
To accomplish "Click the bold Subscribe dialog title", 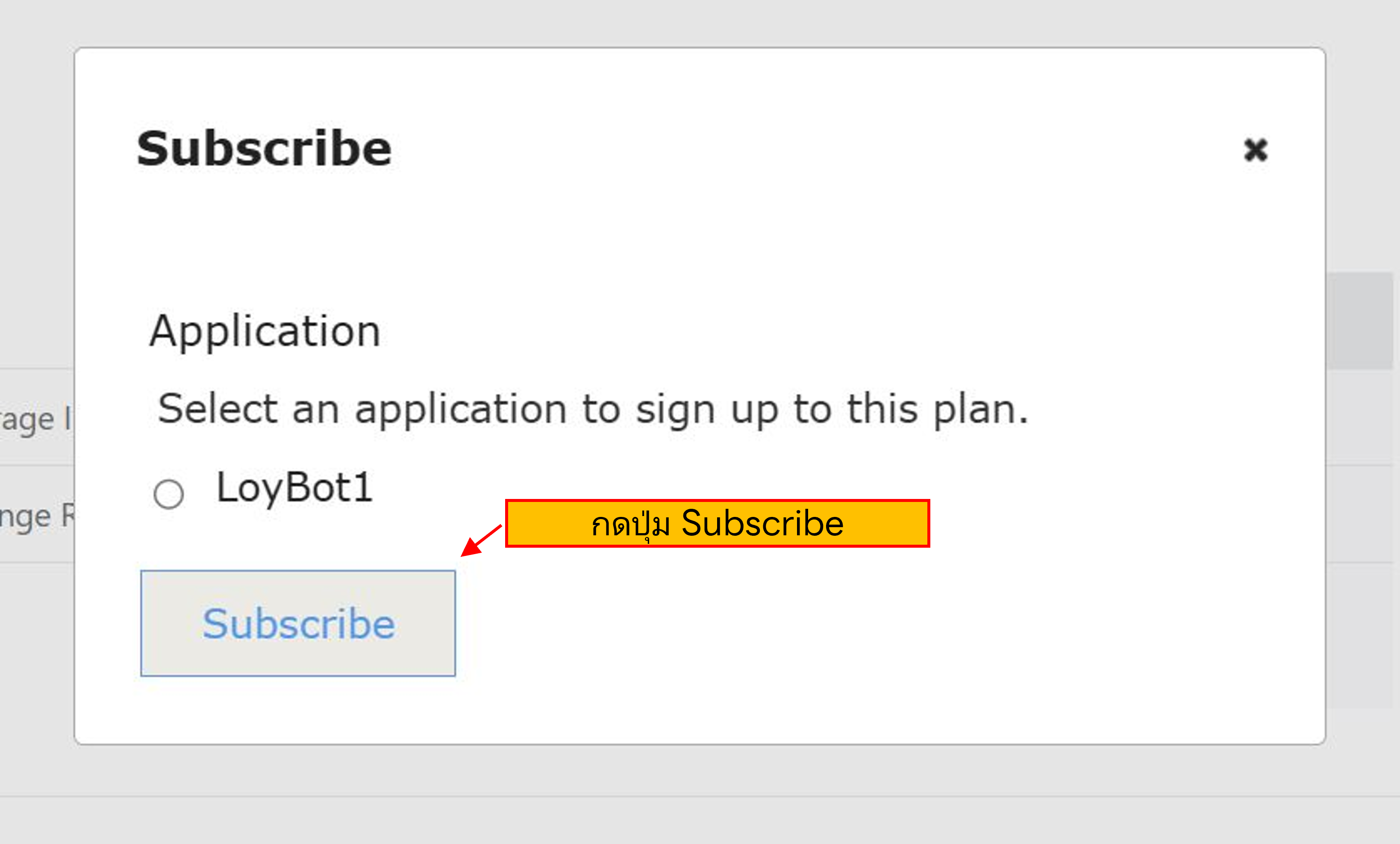I will tap(264, 149).
